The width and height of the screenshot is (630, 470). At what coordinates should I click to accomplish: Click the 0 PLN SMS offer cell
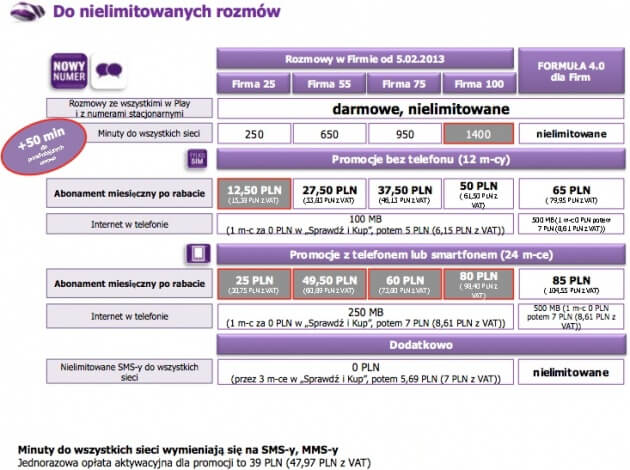click(x=365, y=372)
